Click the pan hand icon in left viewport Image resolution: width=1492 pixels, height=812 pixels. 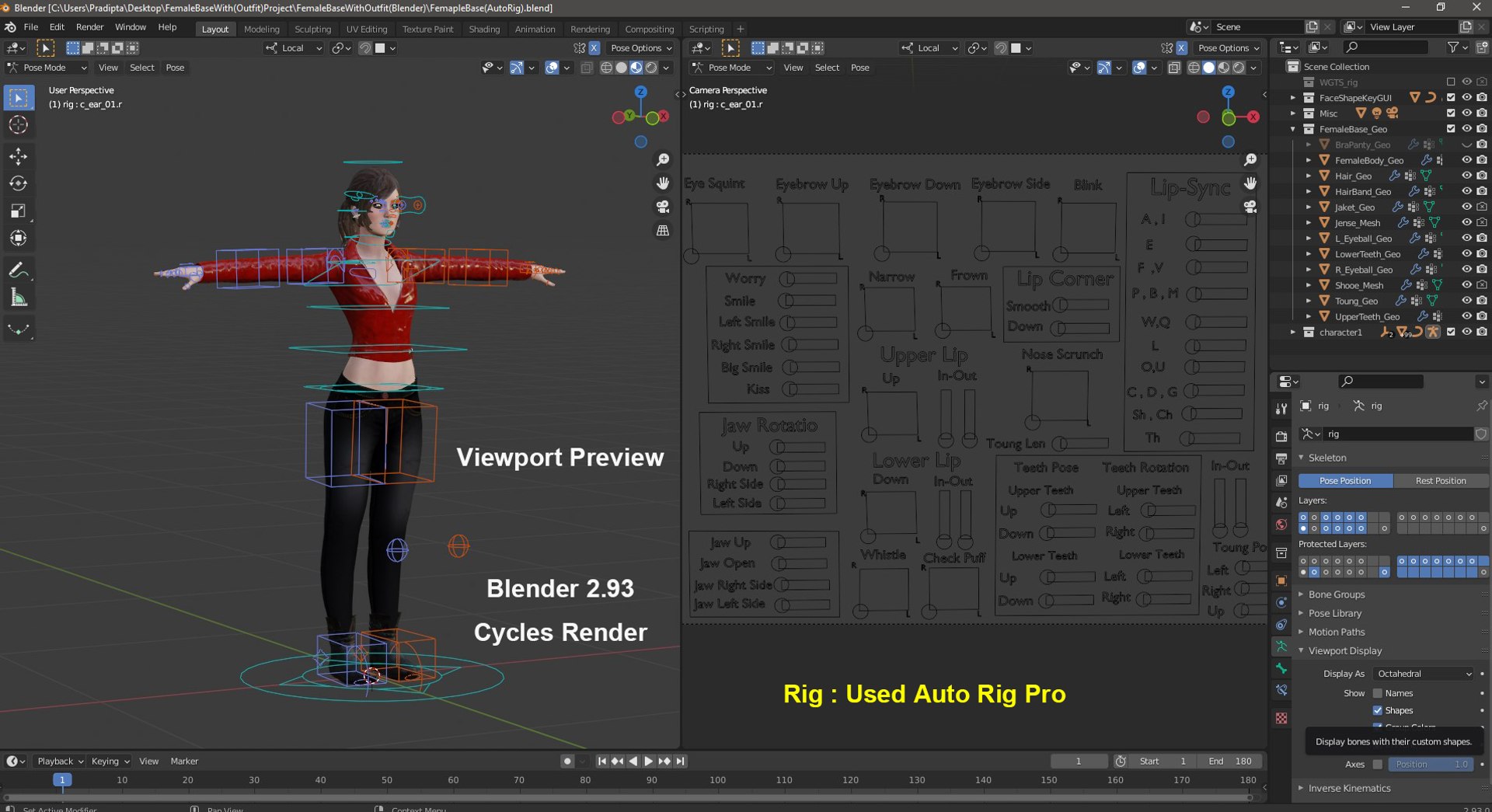[663, 183]
